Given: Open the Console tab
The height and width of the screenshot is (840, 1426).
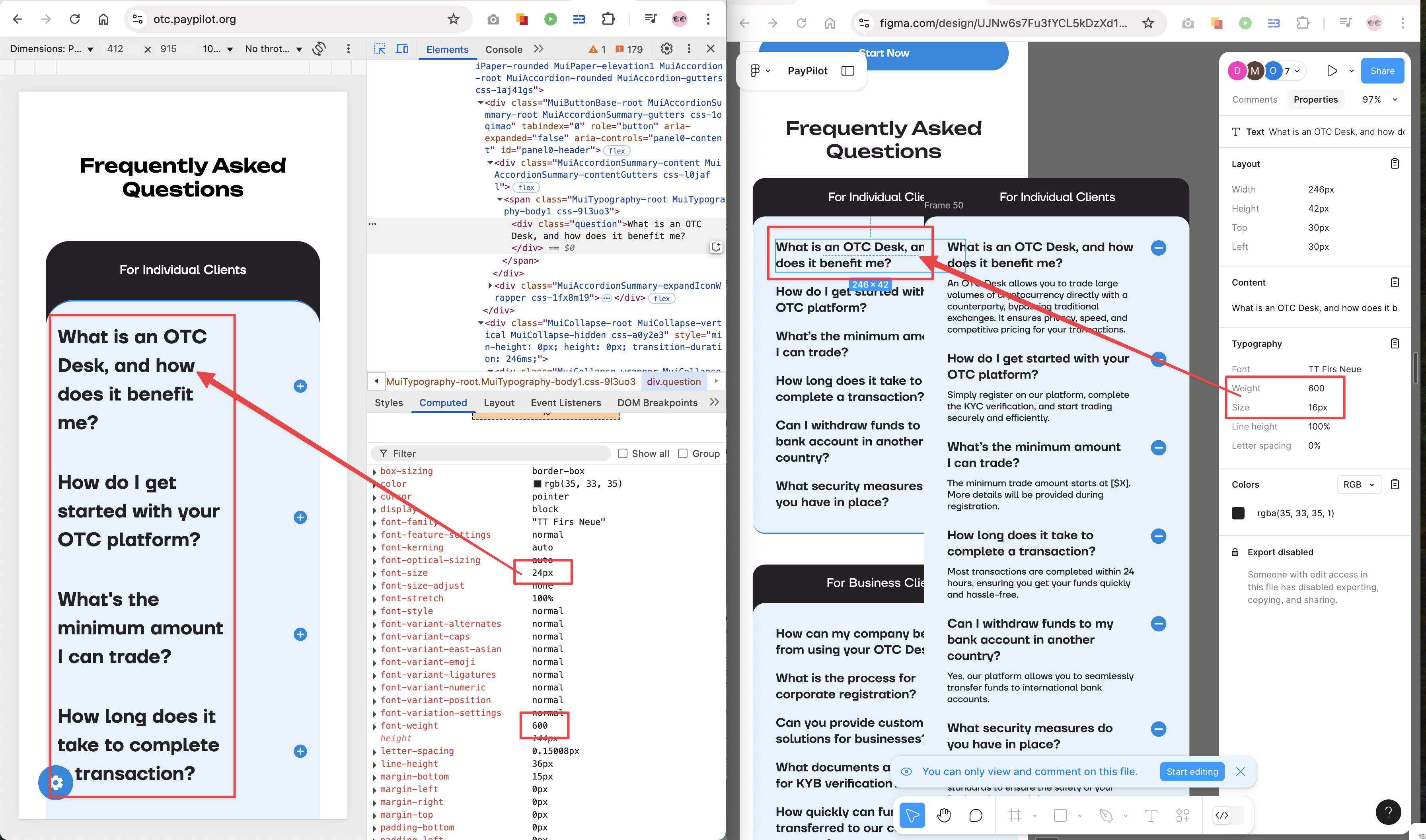Looking at the screenshot, I should pos(503,49).
